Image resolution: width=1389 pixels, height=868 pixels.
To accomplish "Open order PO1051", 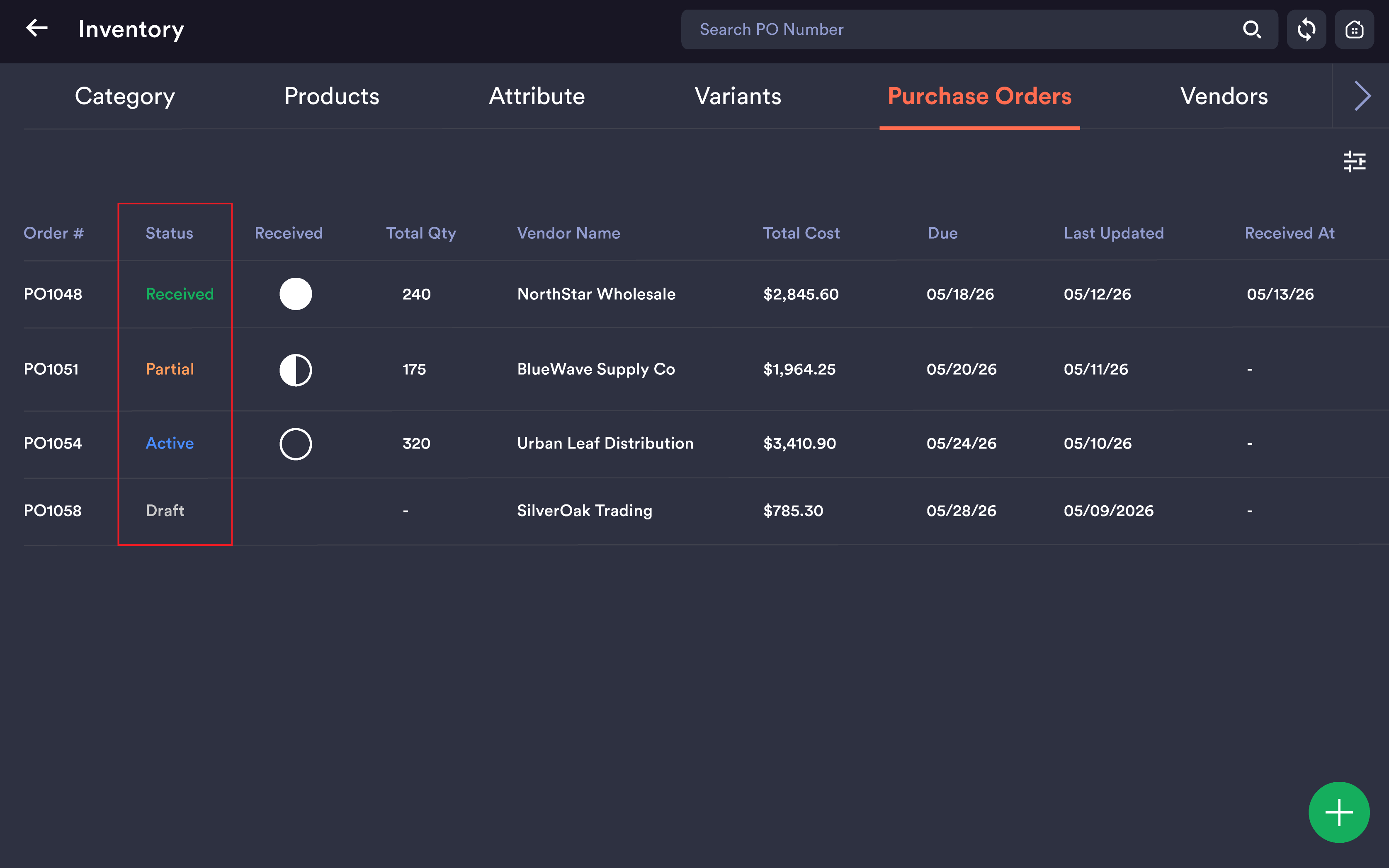I will click(x=51, y=369).
